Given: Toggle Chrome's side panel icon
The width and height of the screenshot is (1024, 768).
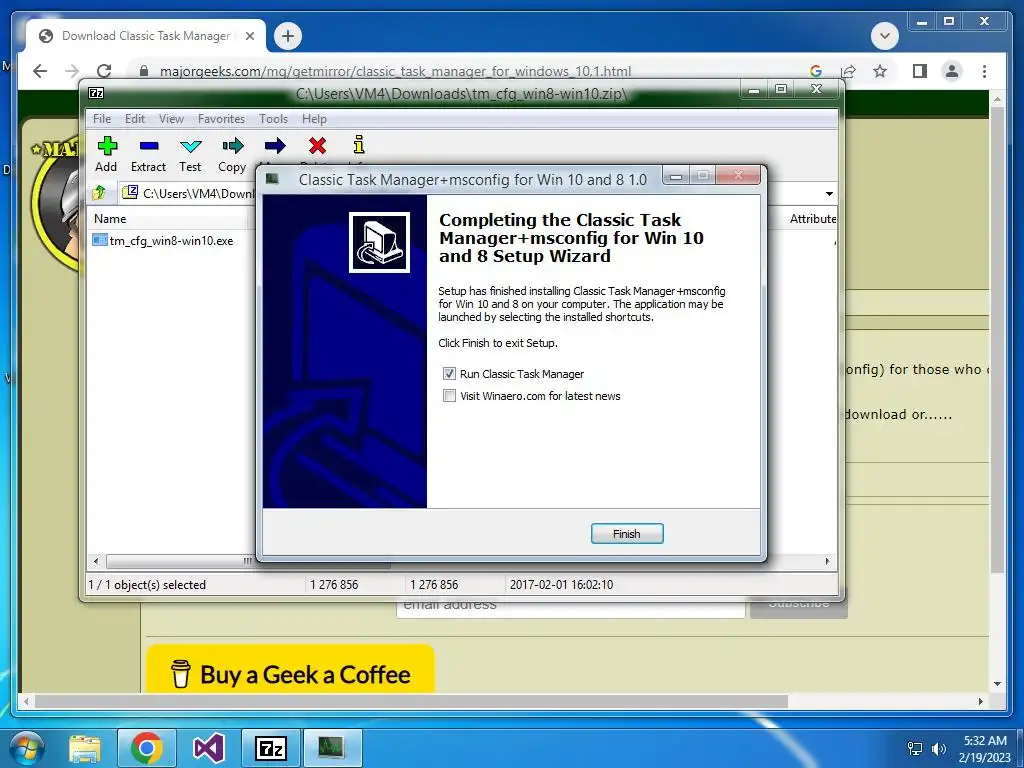Looking at the screenshot, I should pyautogui.click(x=920, y=71).
